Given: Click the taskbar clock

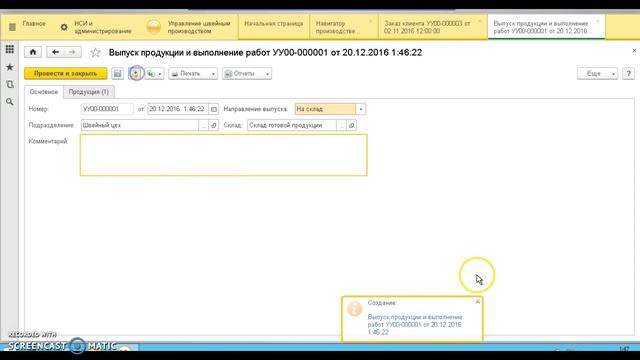Looking at the screenshot, I should click(x=624, y=349).
